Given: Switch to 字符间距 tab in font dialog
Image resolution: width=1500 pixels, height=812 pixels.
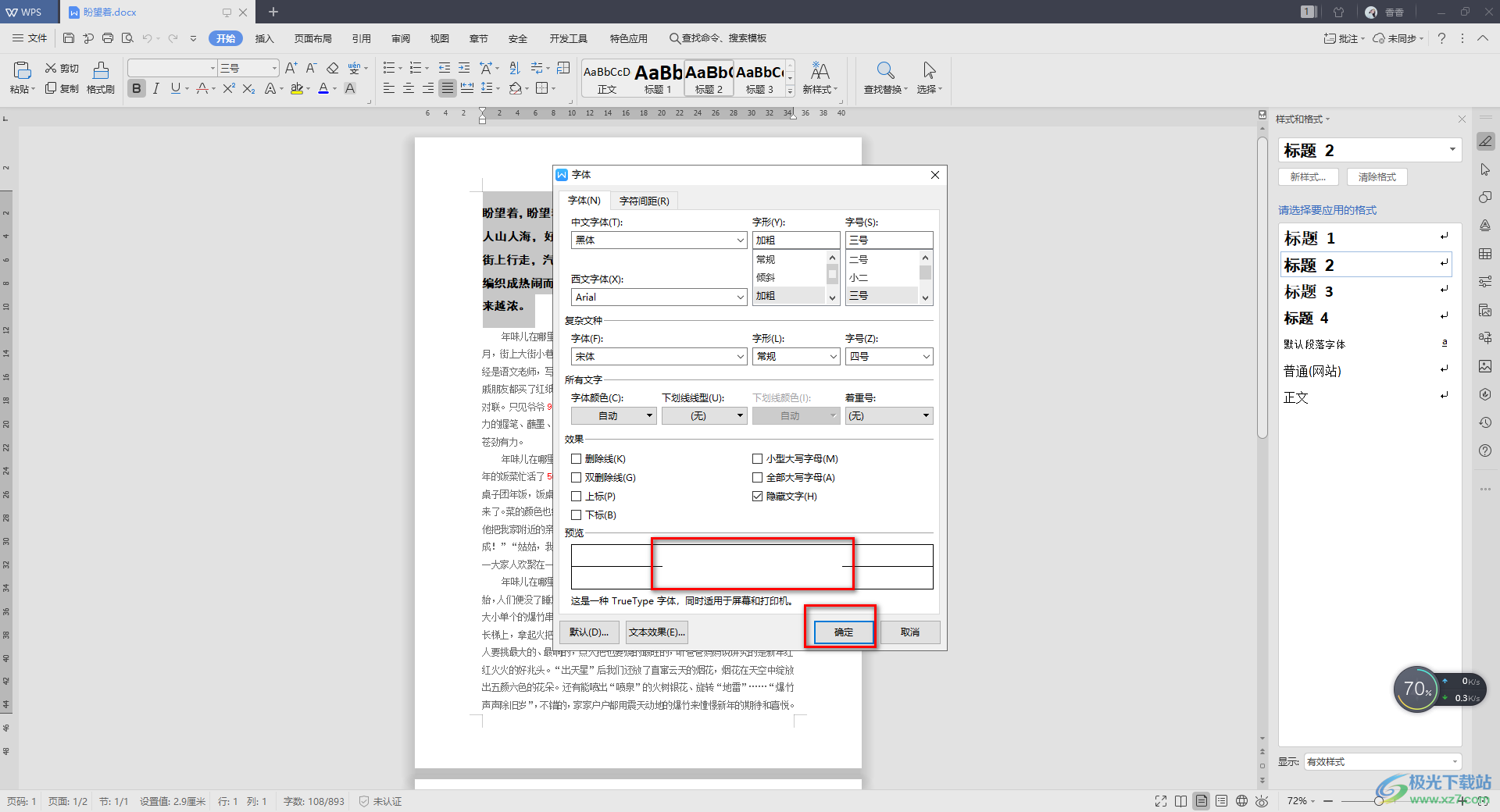Looking at the screenshot, I should [645, 201].
